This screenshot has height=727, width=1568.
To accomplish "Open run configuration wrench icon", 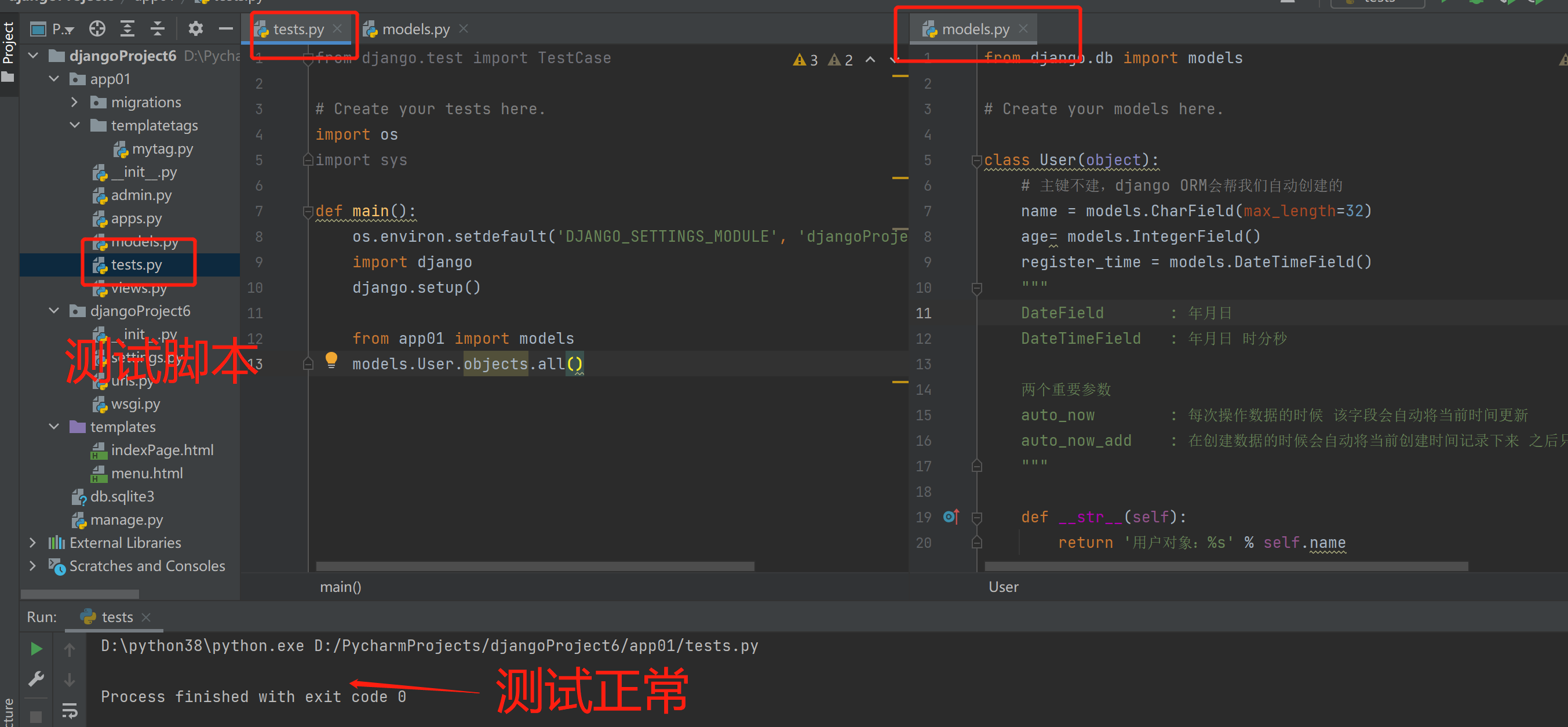I will (37, 679).
